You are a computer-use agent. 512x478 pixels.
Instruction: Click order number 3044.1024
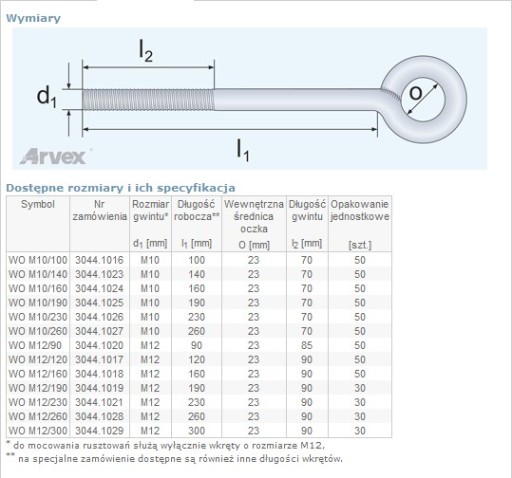pyautogui.click(x=99, y=289)
